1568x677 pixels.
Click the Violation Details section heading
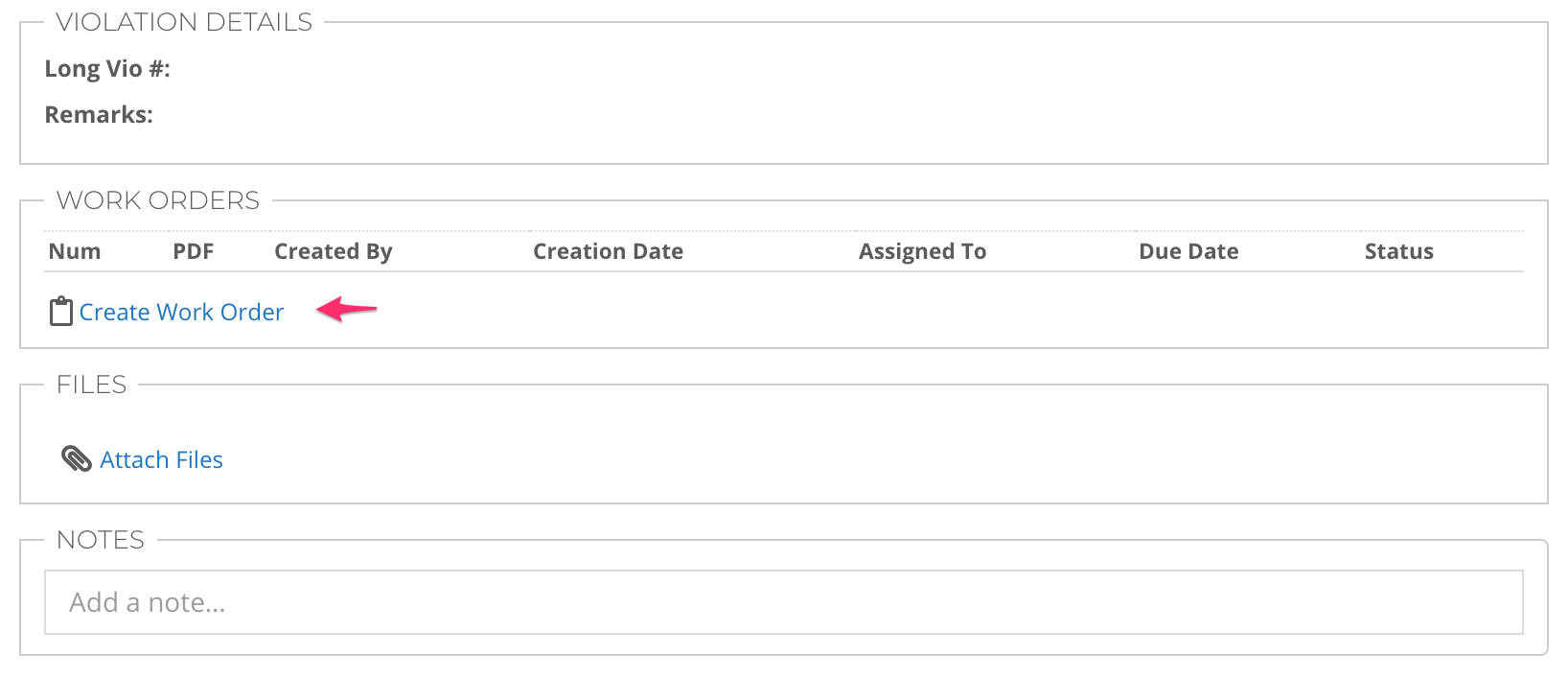184,22
